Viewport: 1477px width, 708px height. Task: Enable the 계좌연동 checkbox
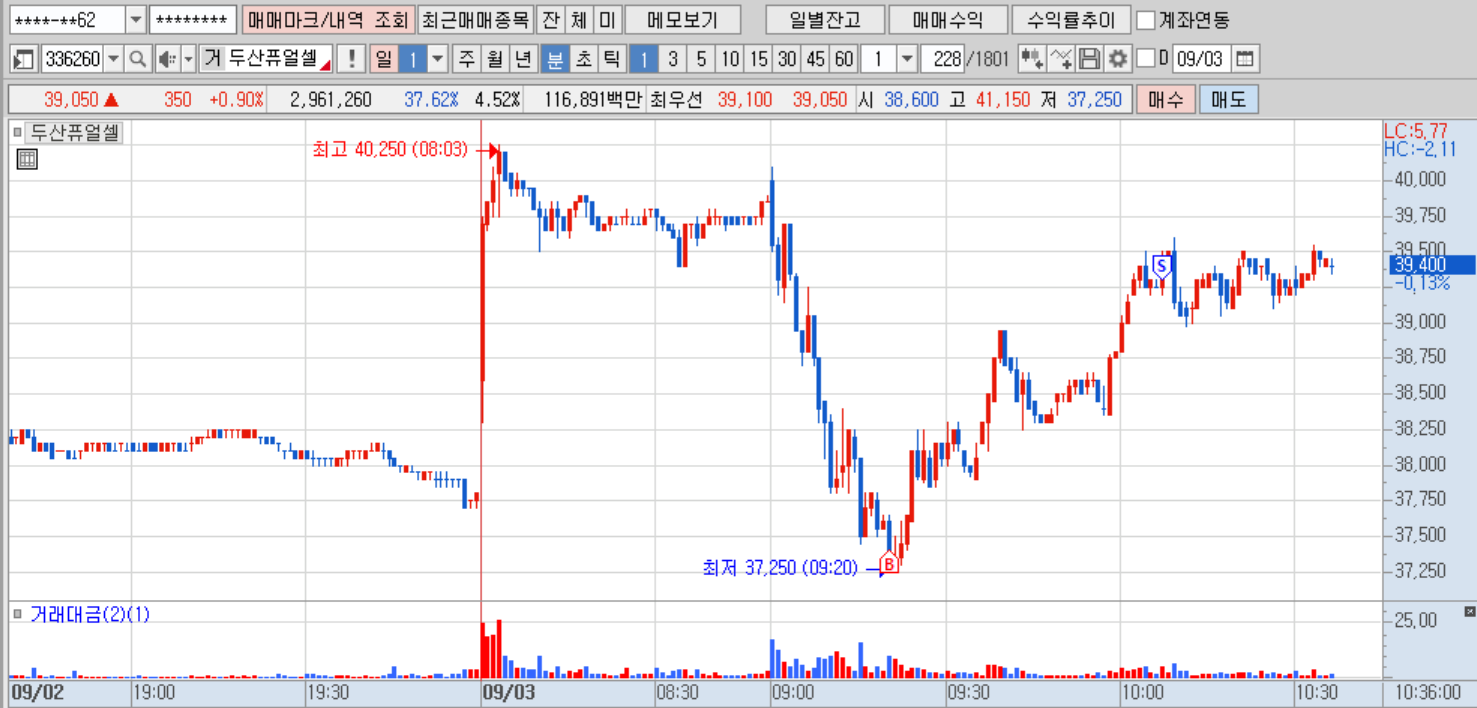[x=1147, y=20]
